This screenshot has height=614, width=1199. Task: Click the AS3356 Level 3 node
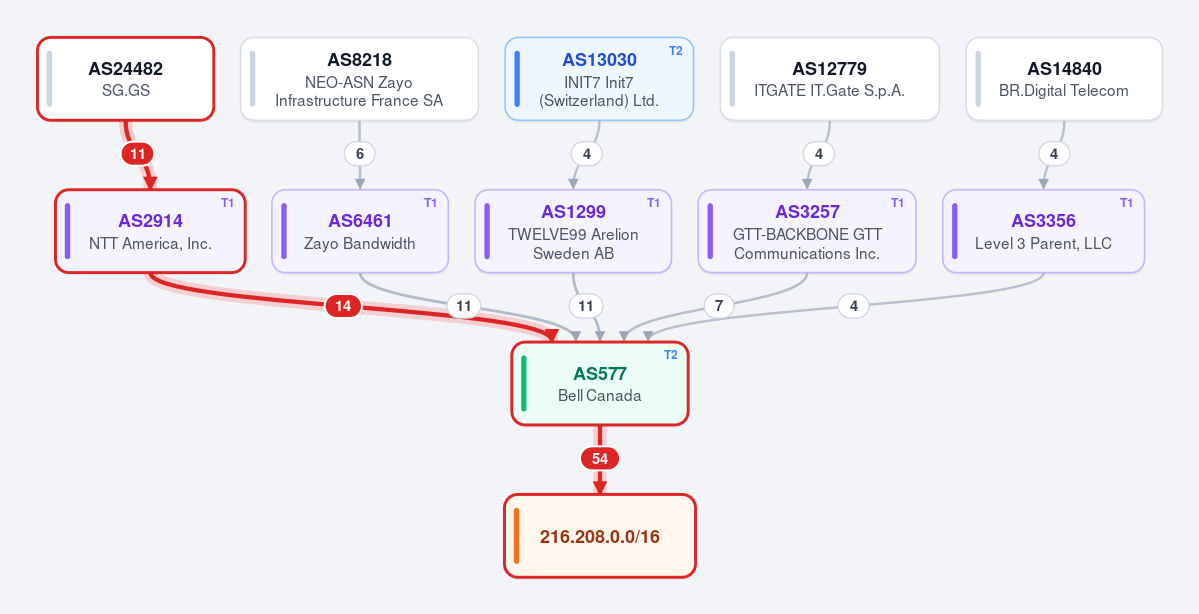(x=1044, y=231)
